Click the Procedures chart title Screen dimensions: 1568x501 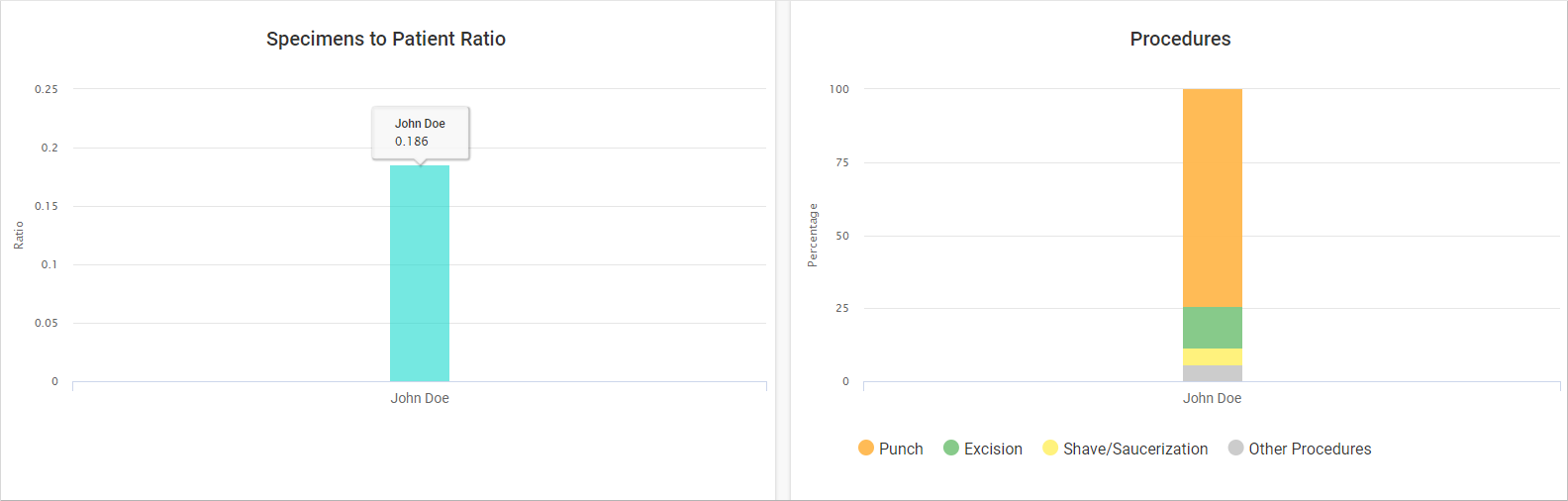pyautogui.click(x=1180, y=39)
